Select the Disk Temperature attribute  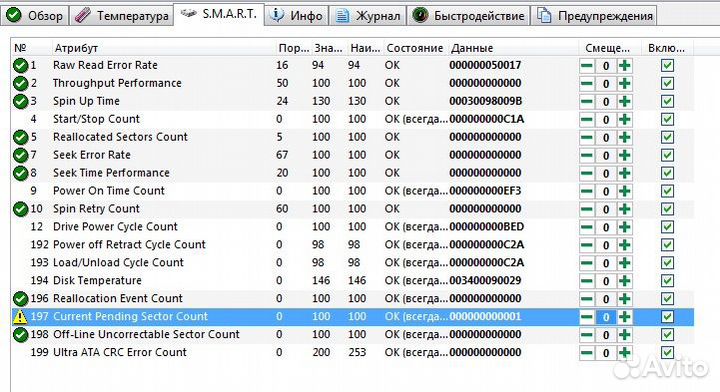tap(352, 280)
